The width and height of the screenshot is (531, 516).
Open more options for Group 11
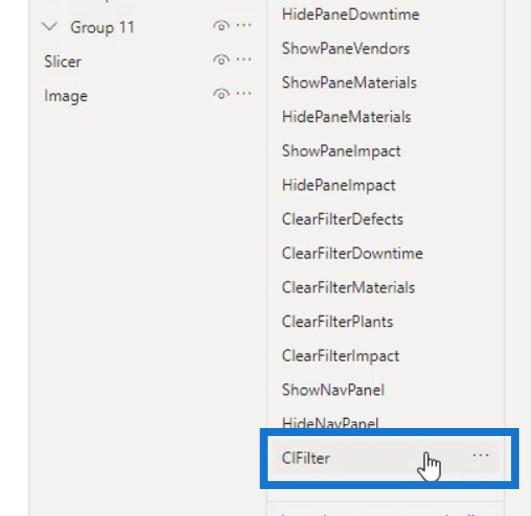click(243, 25)
